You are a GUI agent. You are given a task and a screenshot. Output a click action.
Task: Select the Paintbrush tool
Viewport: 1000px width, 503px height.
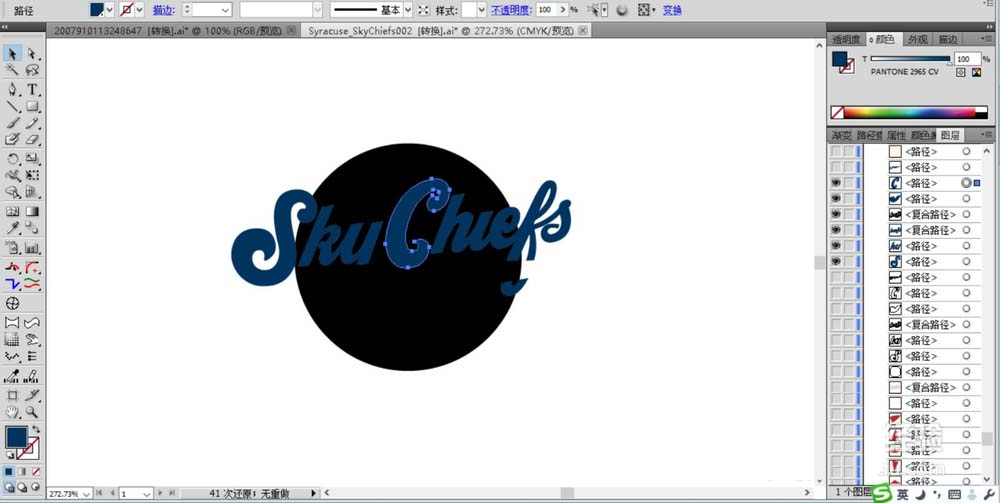pos(12,123)
